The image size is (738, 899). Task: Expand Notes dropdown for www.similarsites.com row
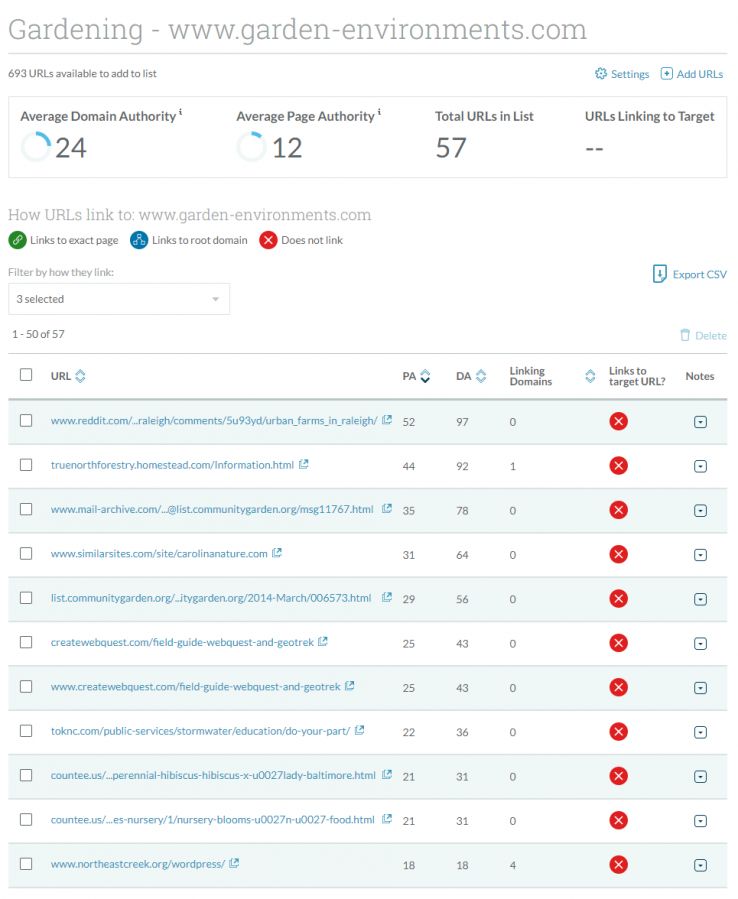[x=700, y=554]
